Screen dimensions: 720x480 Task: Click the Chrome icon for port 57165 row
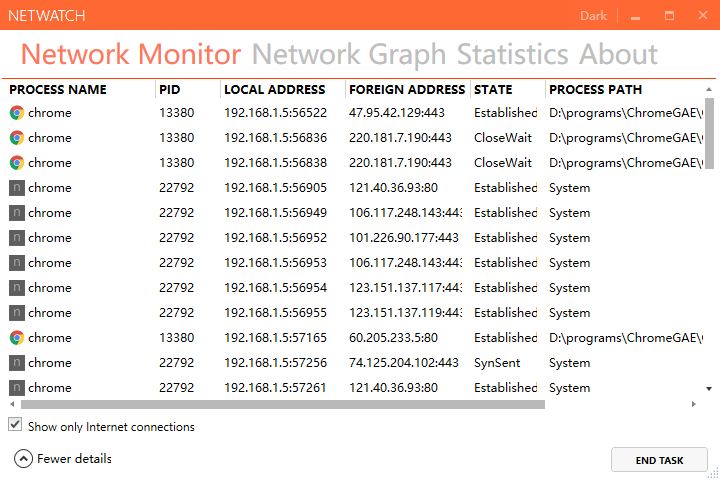point(17,338)
